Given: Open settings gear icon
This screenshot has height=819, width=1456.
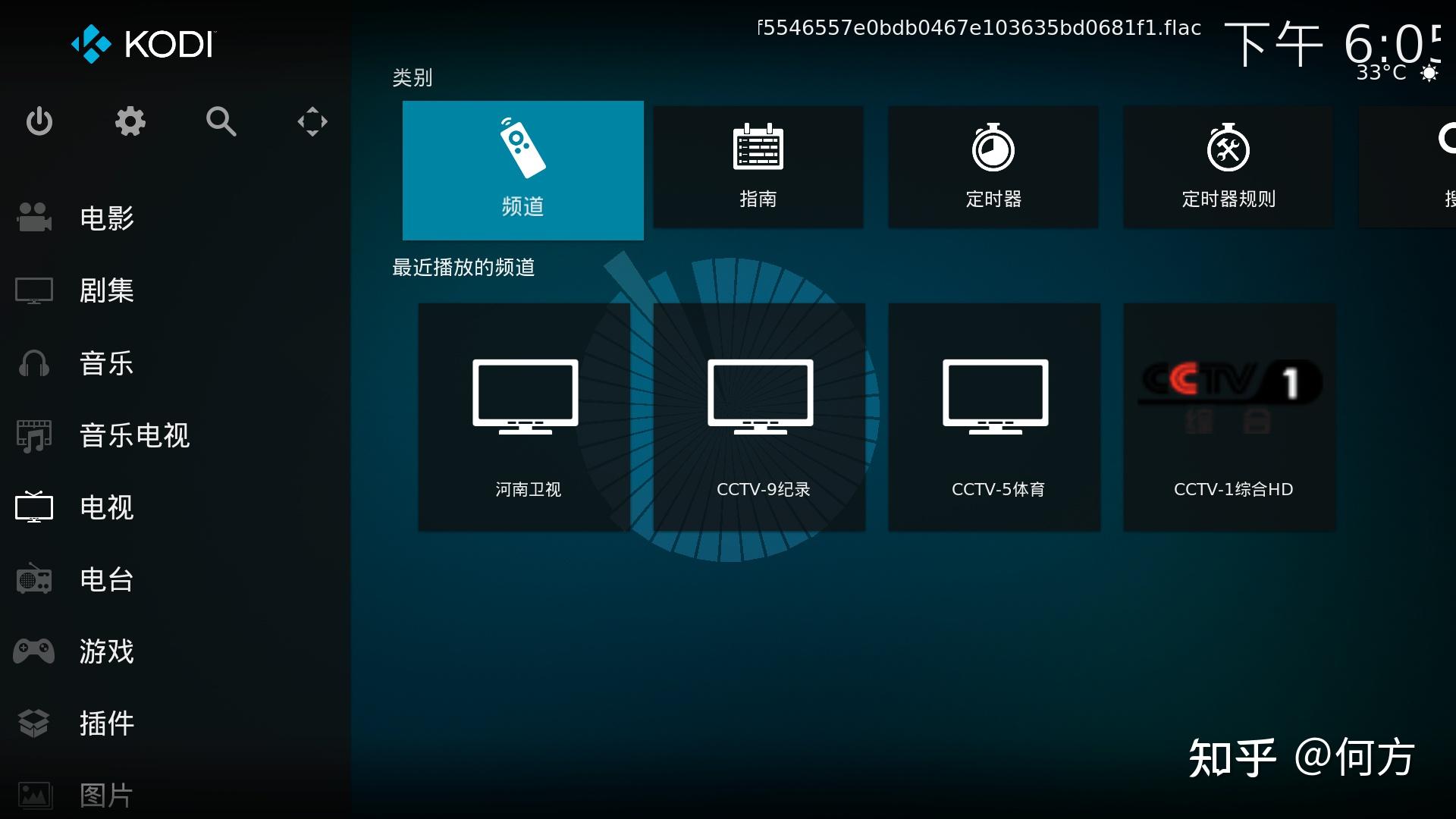Looking at the screenshot, I should [130, 121].
